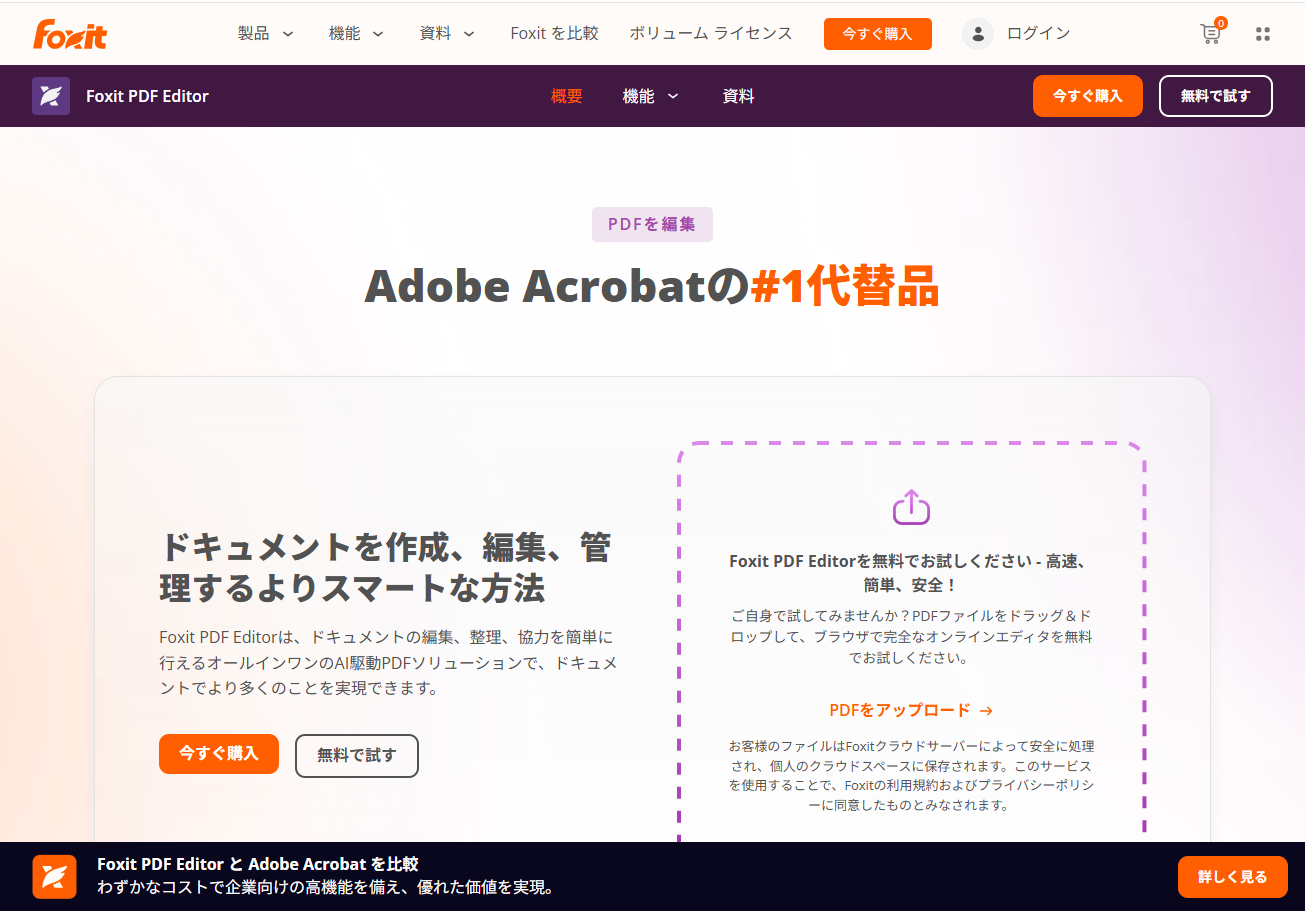
Task: Click 無料で試す button in the purple bar
Action: coord(1216,96)
